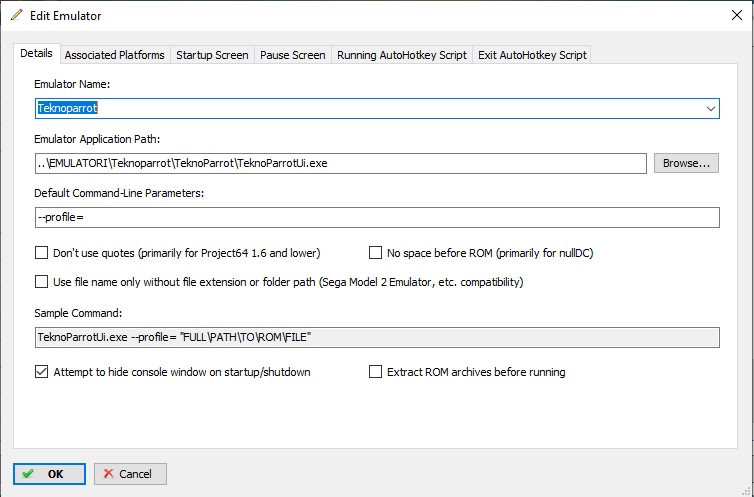Close the Edit Emulator dialog

736,15
